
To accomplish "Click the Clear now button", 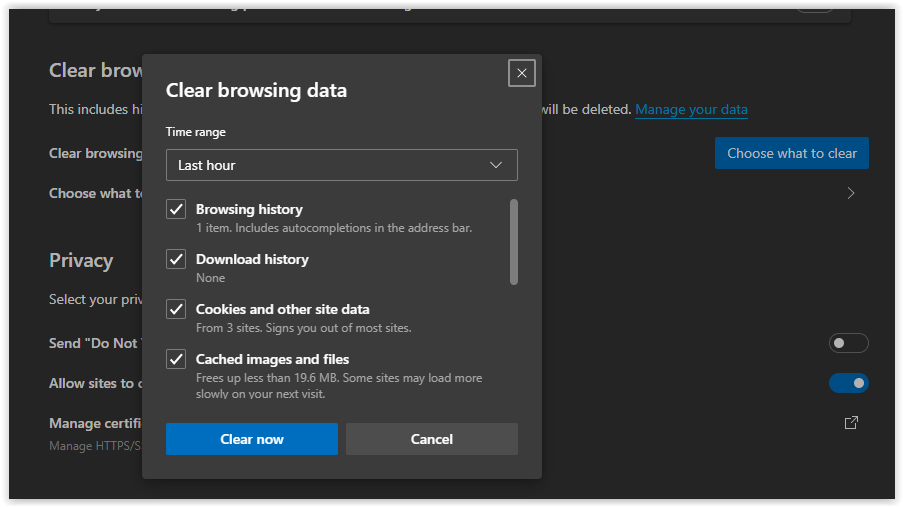I will (252, 439).
